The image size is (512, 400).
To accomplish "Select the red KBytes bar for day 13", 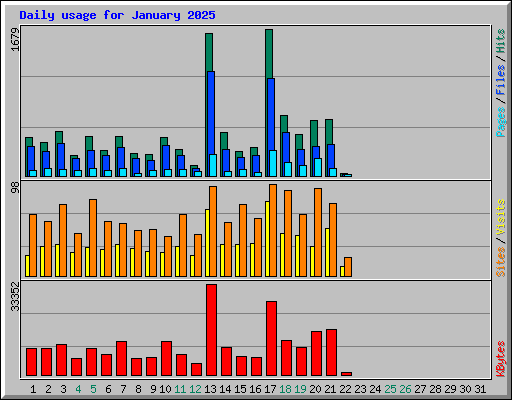I will pos(211,330).
